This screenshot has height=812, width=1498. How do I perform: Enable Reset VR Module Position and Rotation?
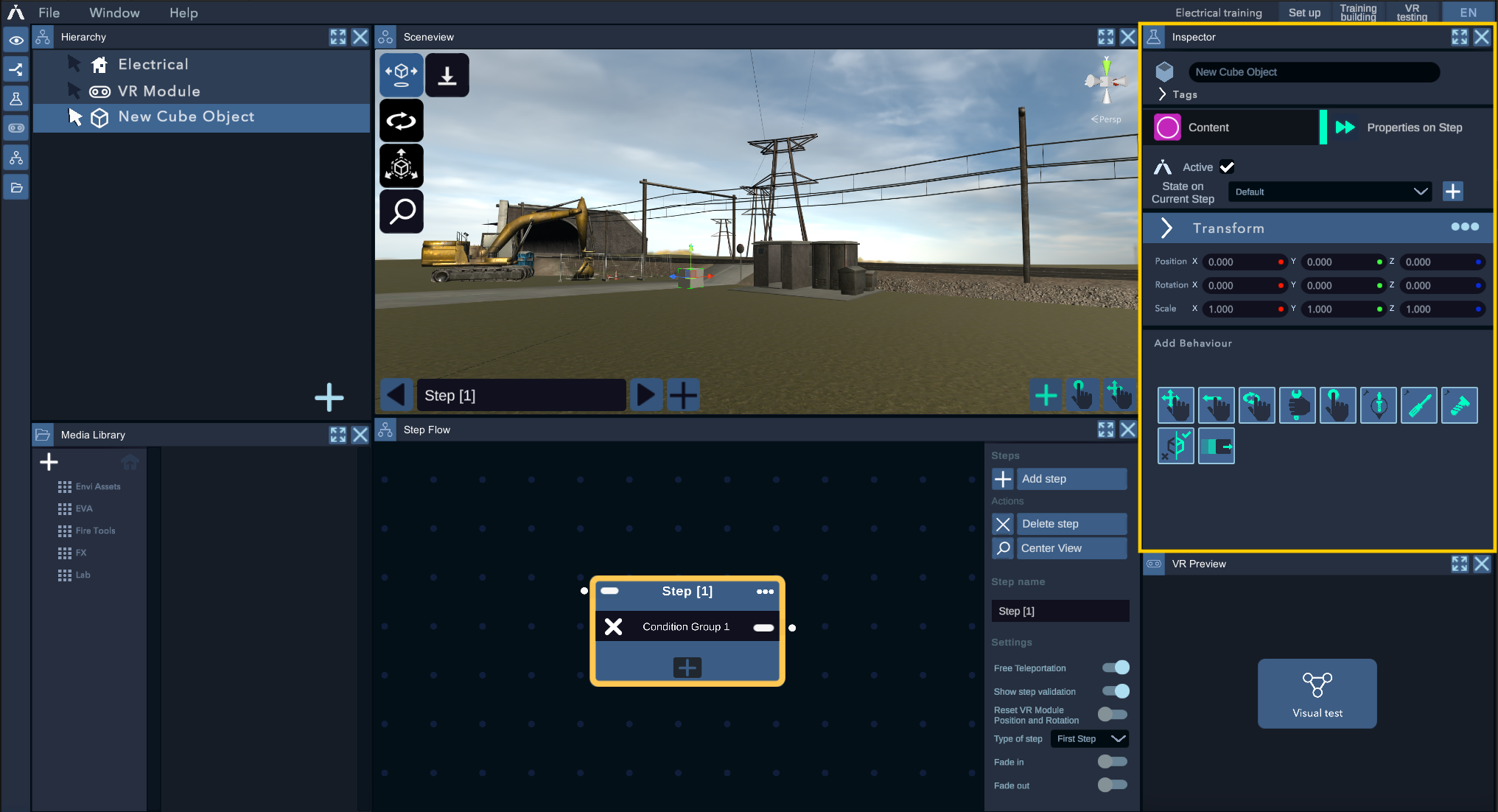tap(1113, 714)
